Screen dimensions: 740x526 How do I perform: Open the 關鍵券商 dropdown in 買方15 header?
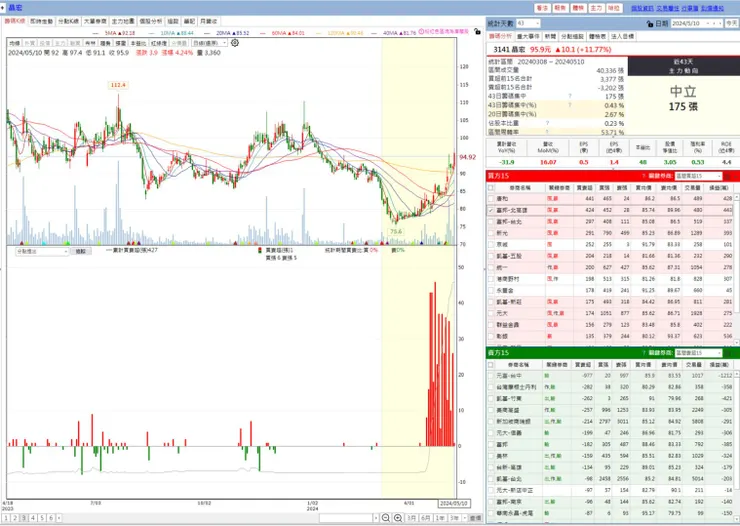coord(698,176)
